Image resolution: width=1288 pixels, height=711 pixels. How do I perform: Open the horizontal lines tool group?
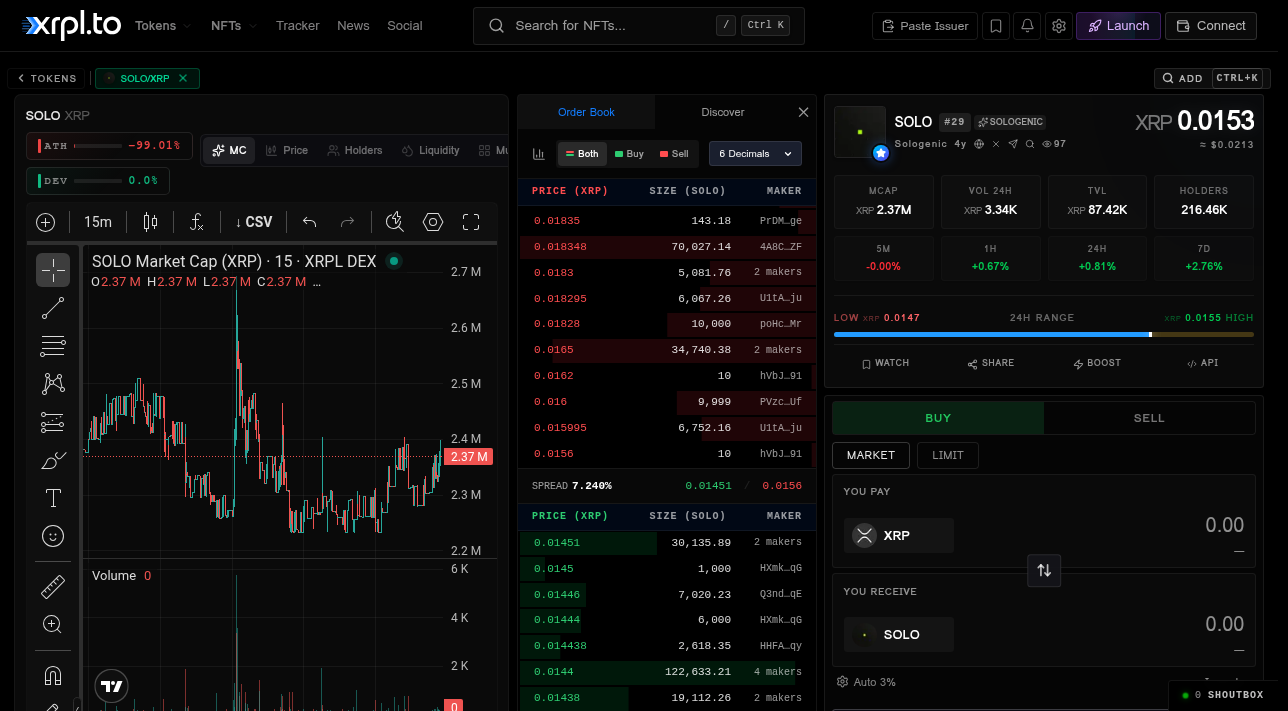coord(53,346)
